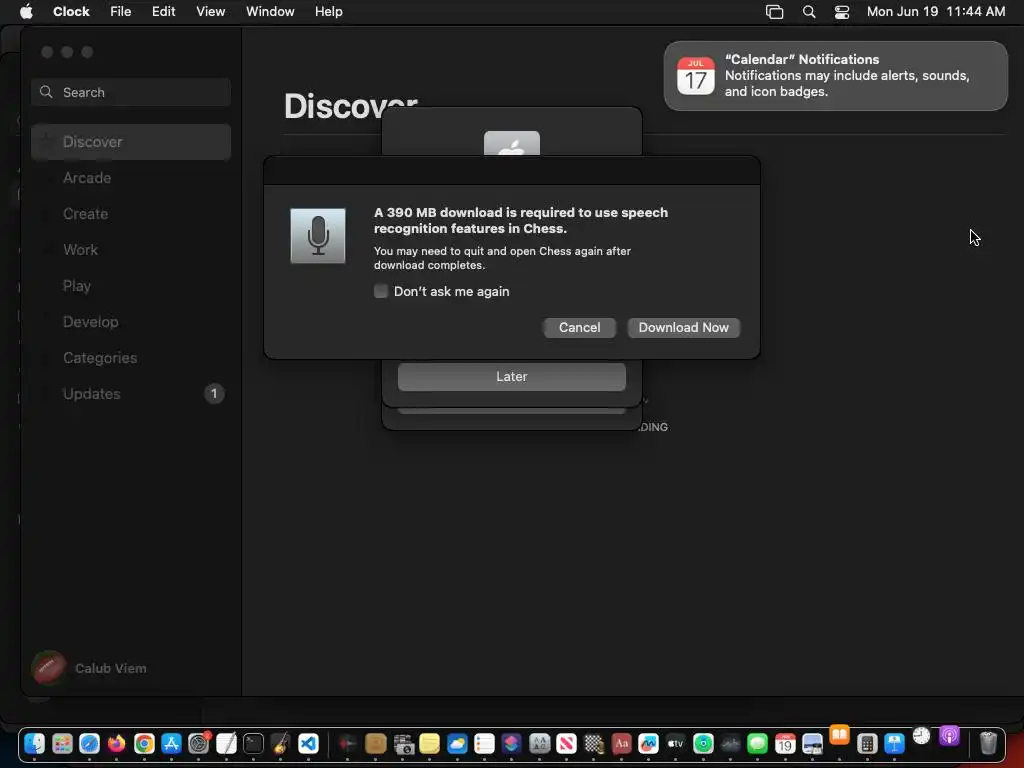This screenshot has width=1024, height=768.
Task: Select Discover in App Store sidebar
Action: coord(131,142)
